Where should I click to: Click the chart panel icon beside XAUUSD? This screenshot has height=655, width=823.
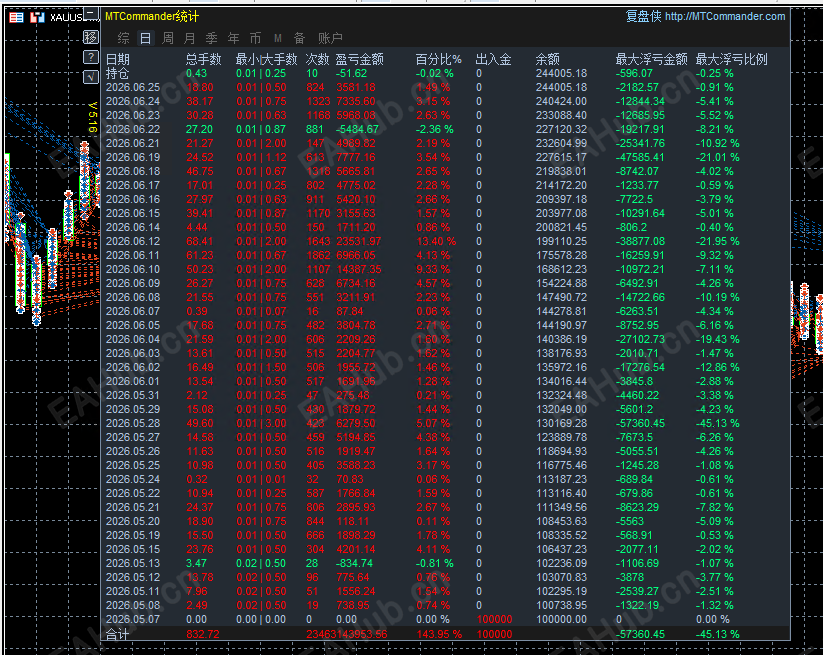click(x=37, y=17)
